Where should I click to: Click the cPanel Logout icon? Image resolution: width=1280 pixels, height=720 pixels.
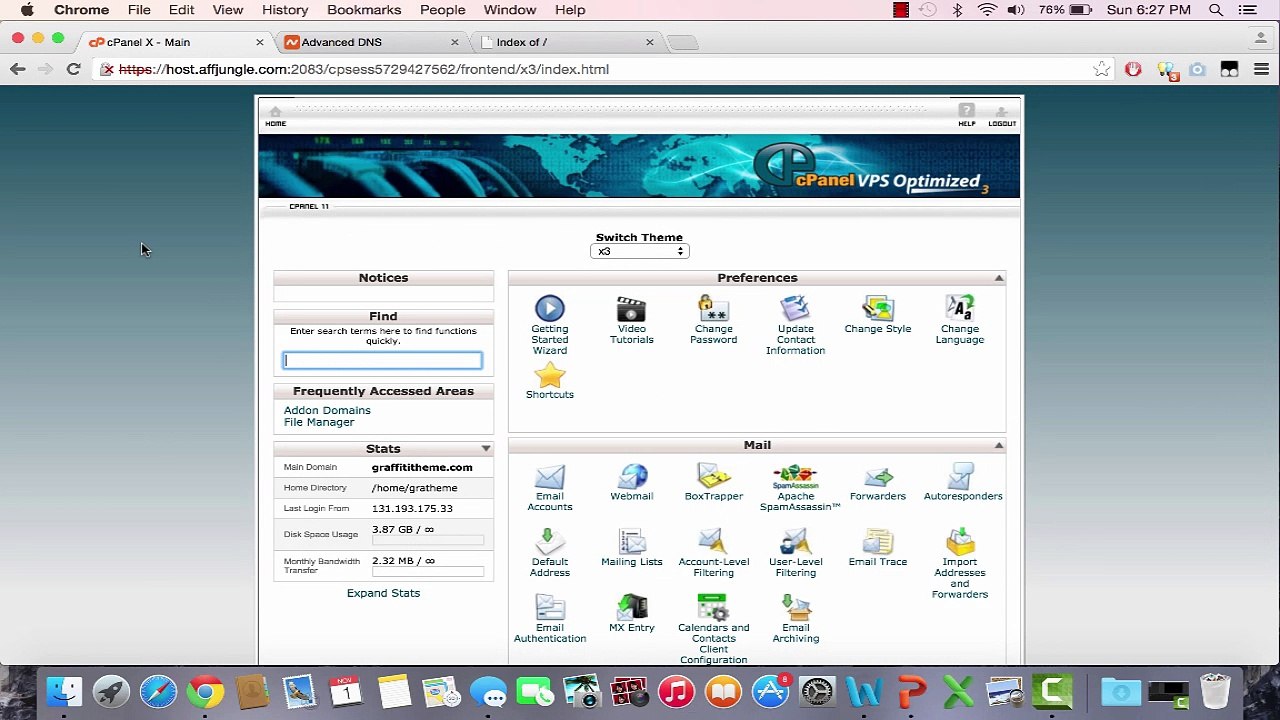tap(1002, 116)
